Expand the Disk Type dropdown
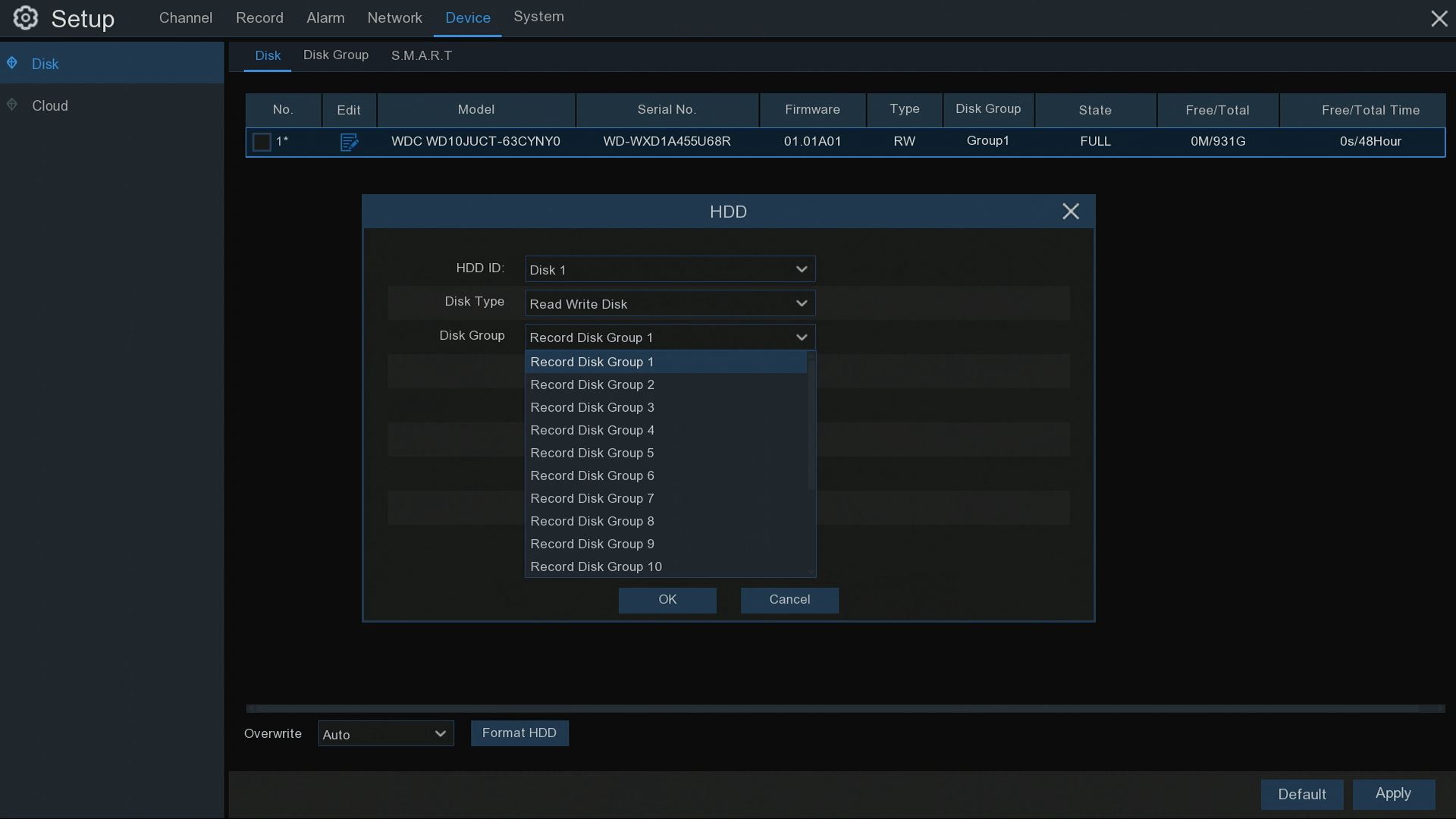Image resolution: width=1456 pixels, height=819 pixels. [670, 303]
